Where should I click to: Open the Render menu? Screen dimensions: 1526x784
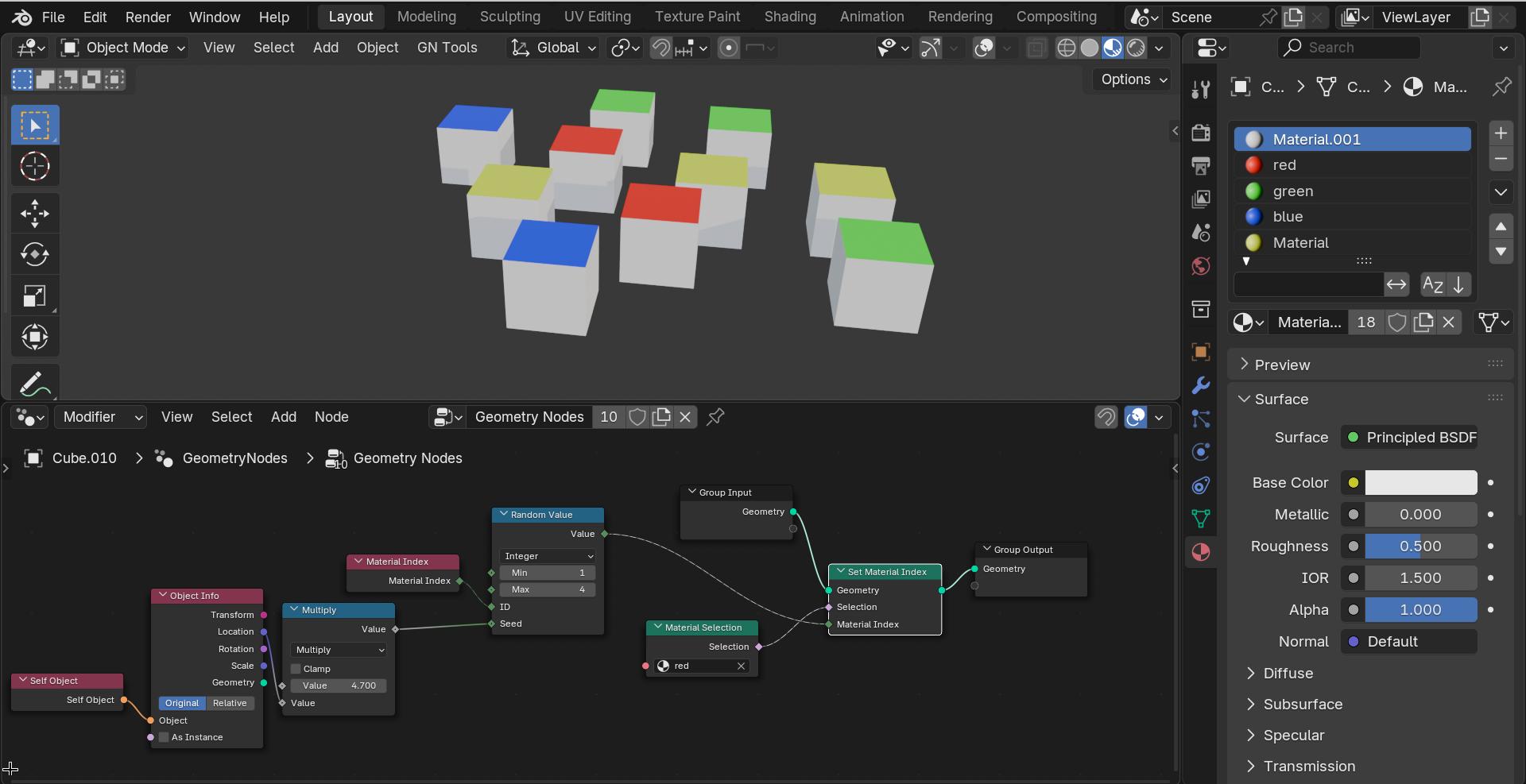148,17
